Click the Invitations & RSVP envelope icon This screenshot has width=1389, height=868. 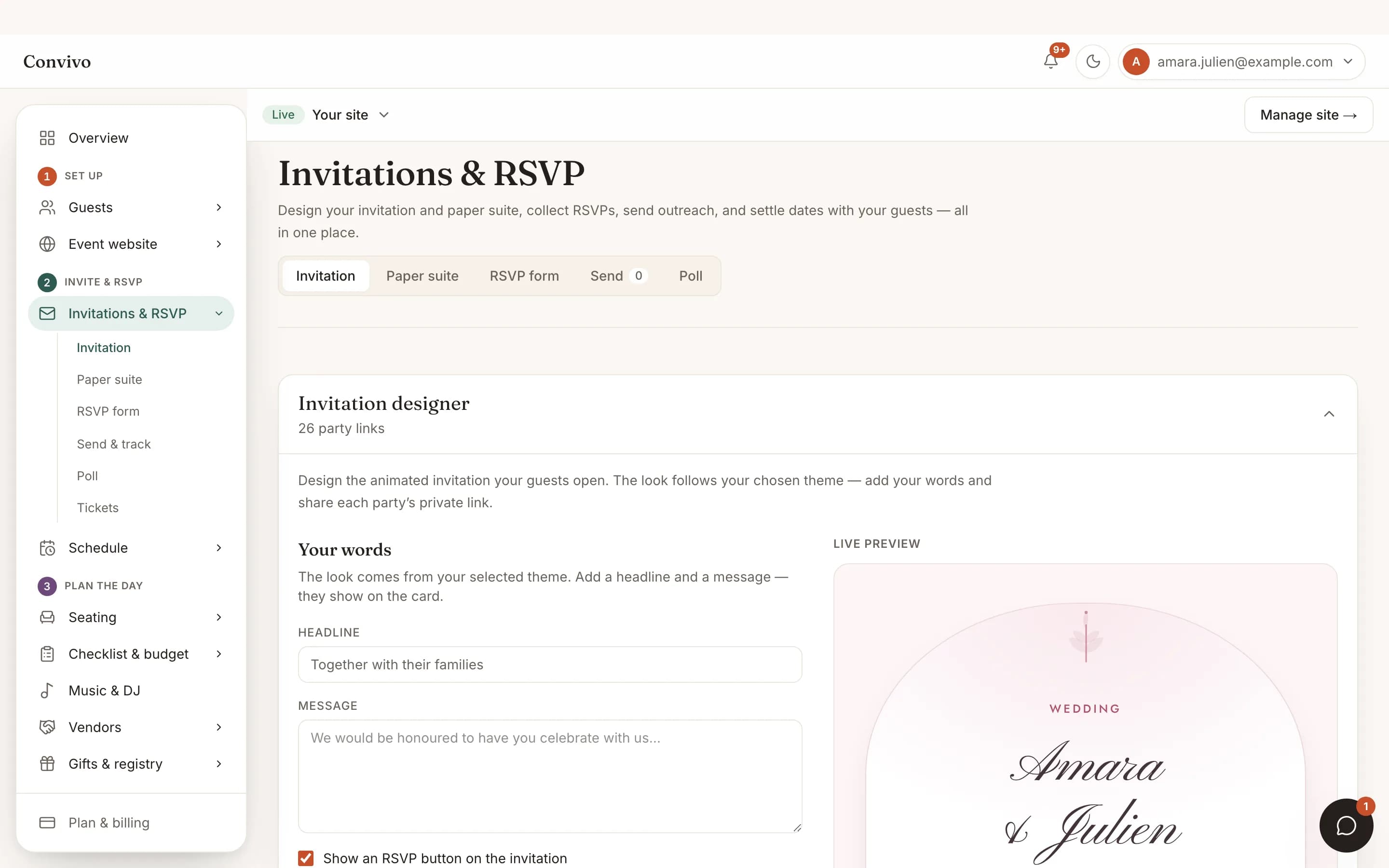coord(47,313)
